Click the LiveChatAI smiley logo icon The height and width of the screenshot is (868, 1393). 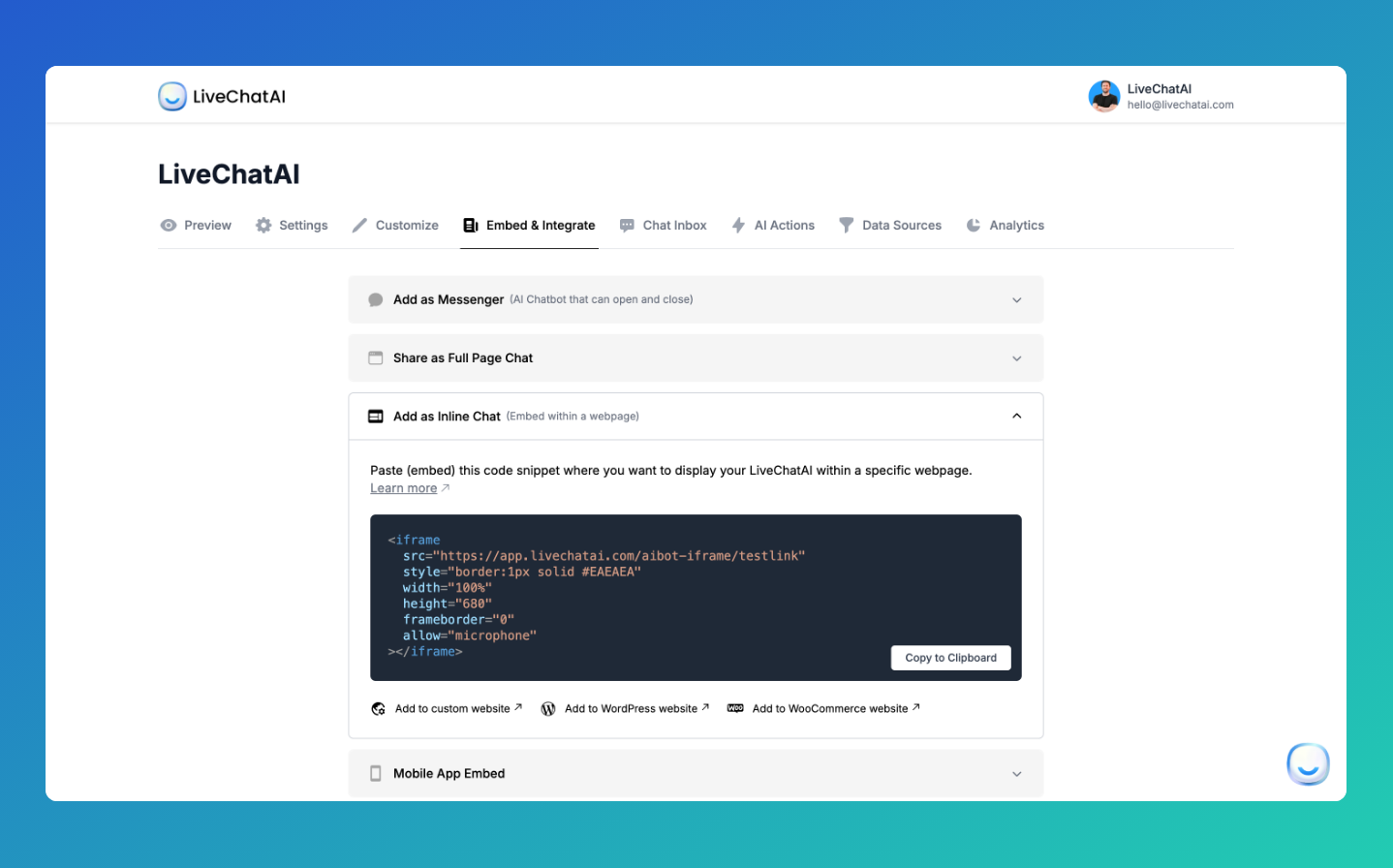[172, 96]
